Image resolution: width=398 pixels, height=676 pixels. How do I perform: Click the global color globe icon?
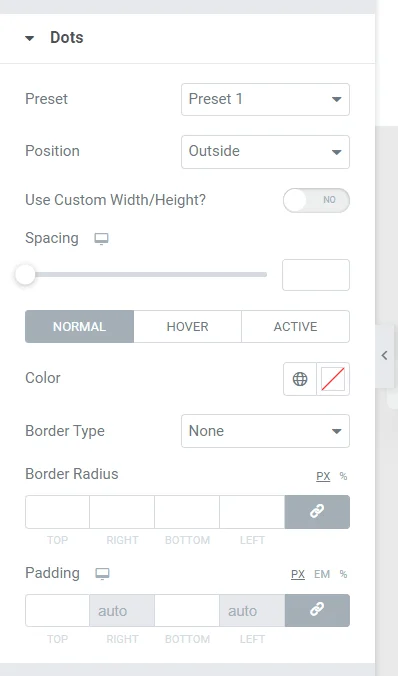(300, 379)
